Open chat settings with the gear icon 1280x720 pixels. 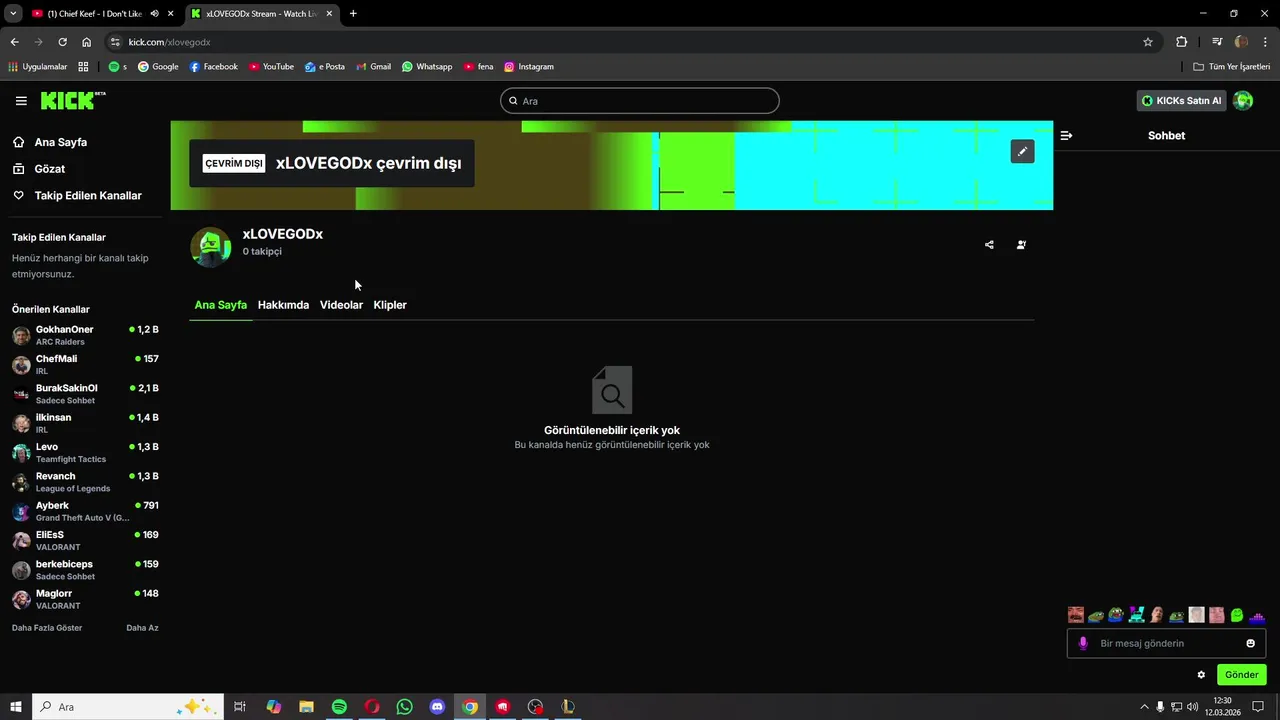pyautogui.click(x=1201, y=675)
